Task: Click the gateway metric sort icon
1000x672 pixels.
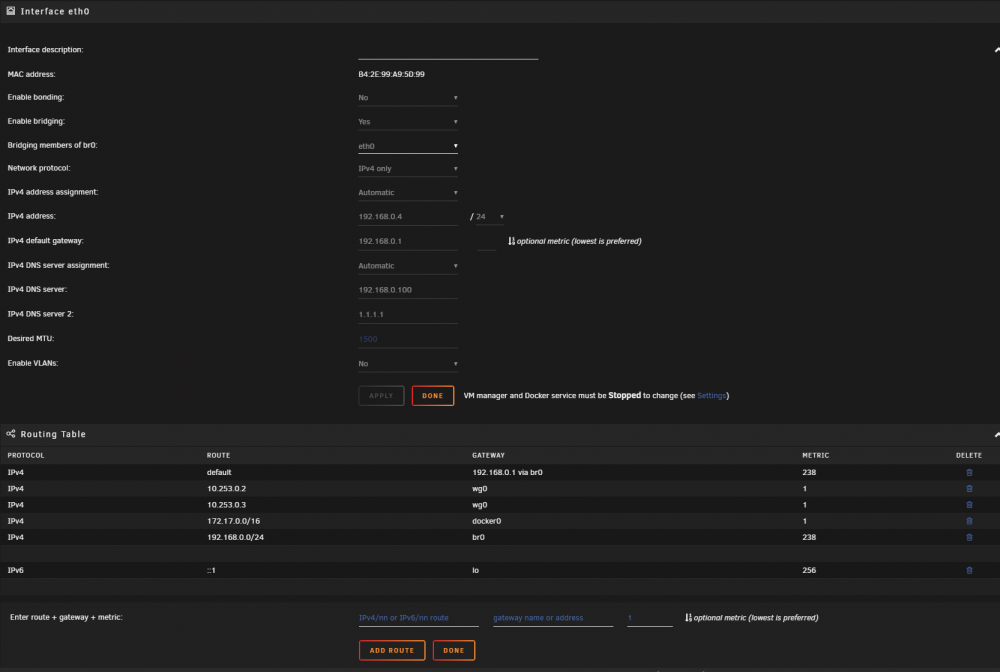Action: (x=511, y=241)
